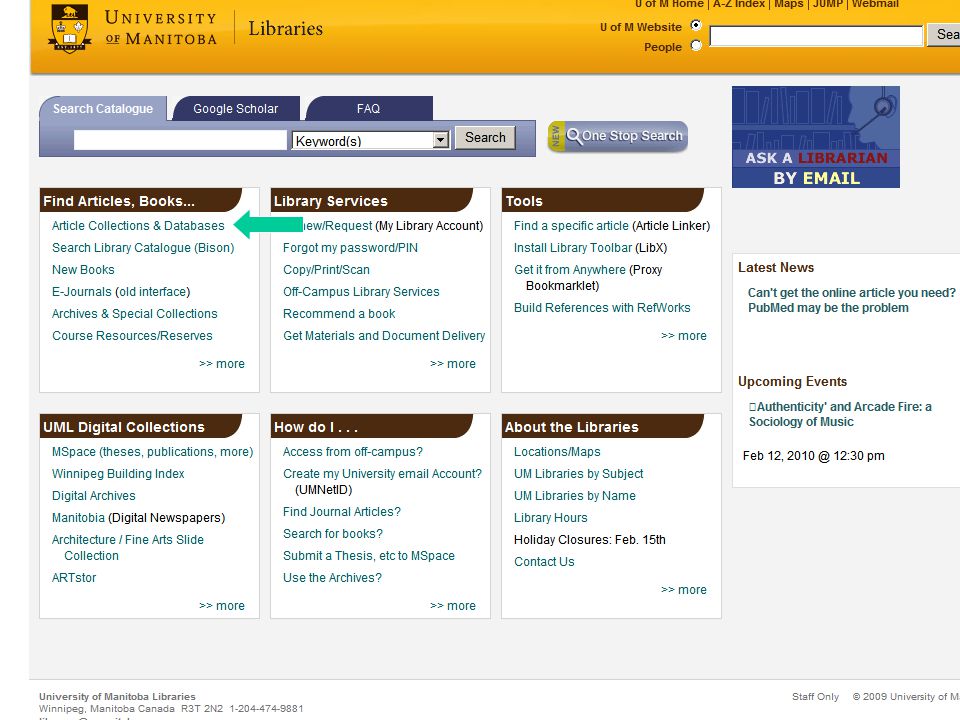The height and width of the screenshot is (720, 960).
Task: Open Off-Campus Library Services link
Action: 361,292
